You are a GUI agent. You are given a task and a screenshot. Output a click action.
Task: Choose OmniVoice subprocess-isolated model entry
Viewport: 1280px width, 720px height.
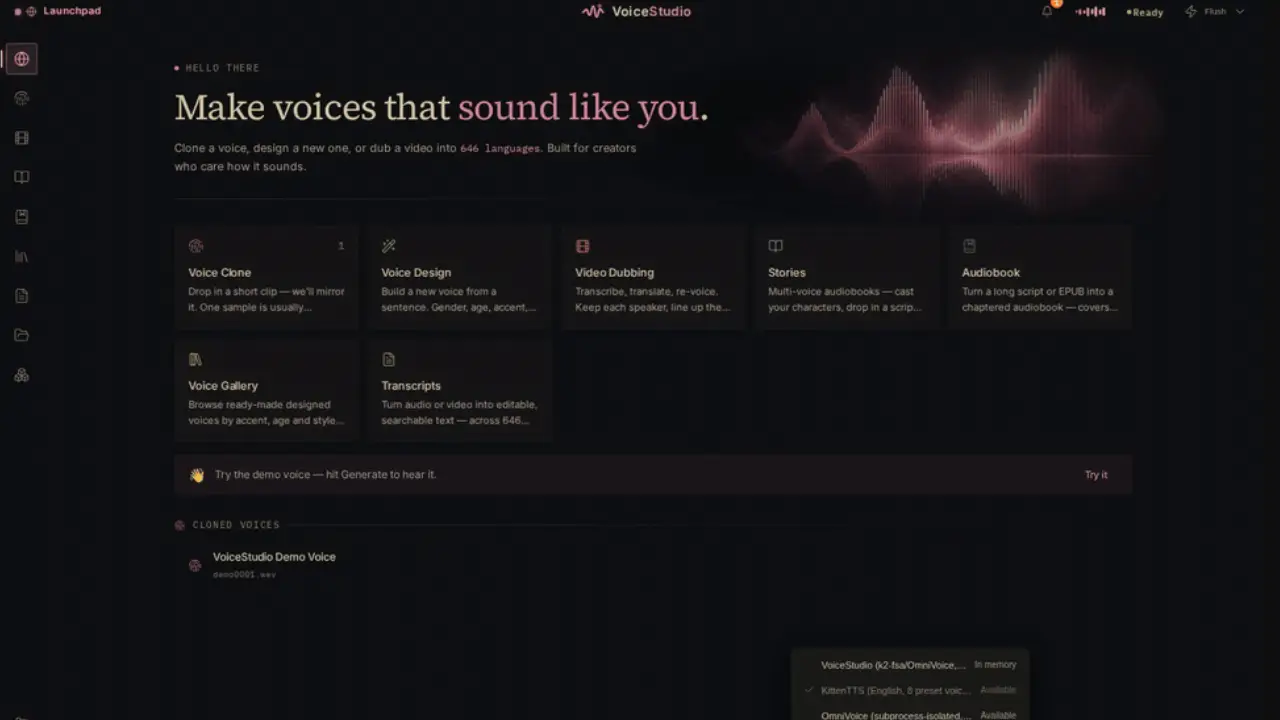911,714
